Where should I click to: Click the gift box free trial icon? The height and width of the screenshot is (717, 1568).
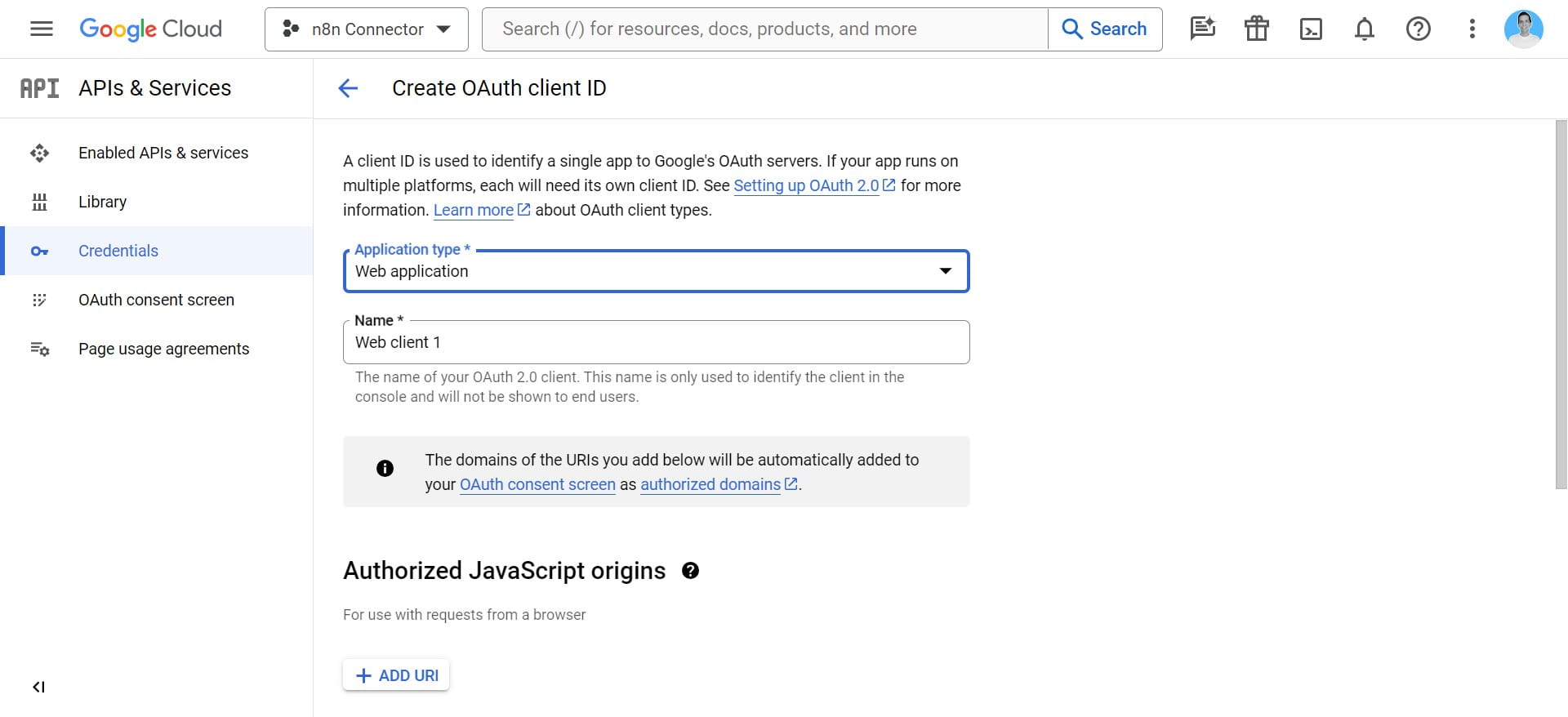click(1256, 29)
